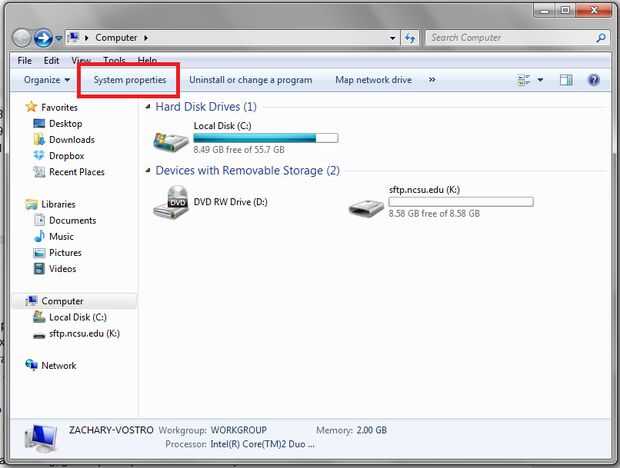Click the computer icon in details pane
Screen dimensions: 620x468
tap(41, 438)
